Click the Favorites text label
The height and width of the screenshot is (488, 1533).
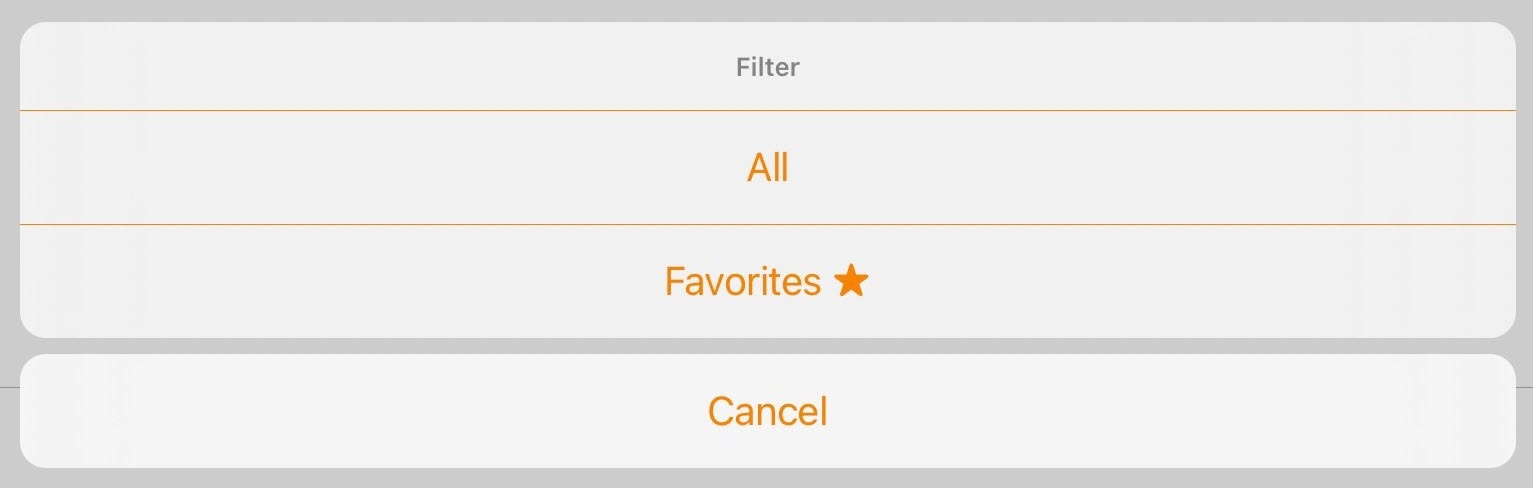coord(742,282)
